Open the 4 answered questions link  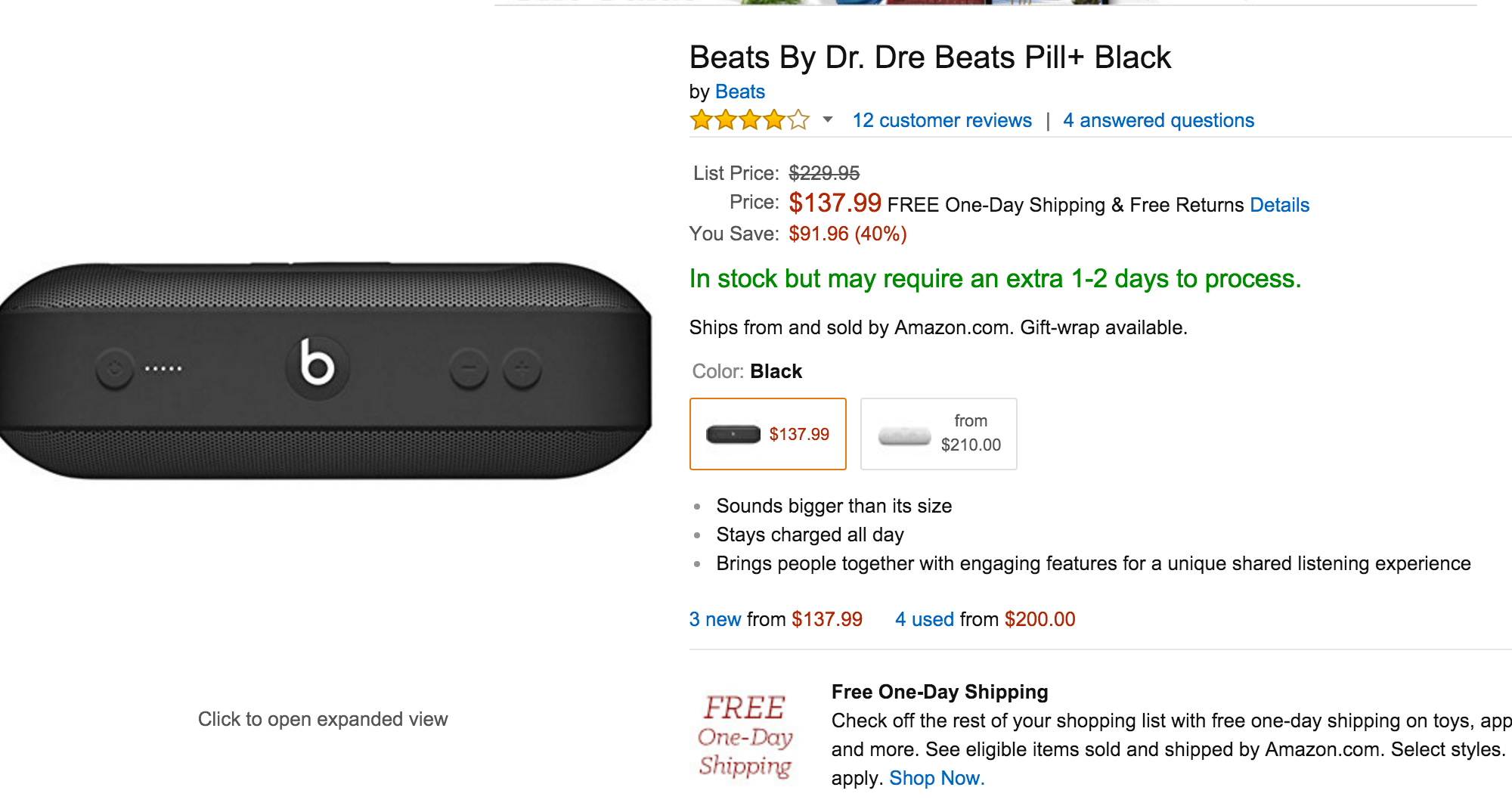(x=1158, y=120)
